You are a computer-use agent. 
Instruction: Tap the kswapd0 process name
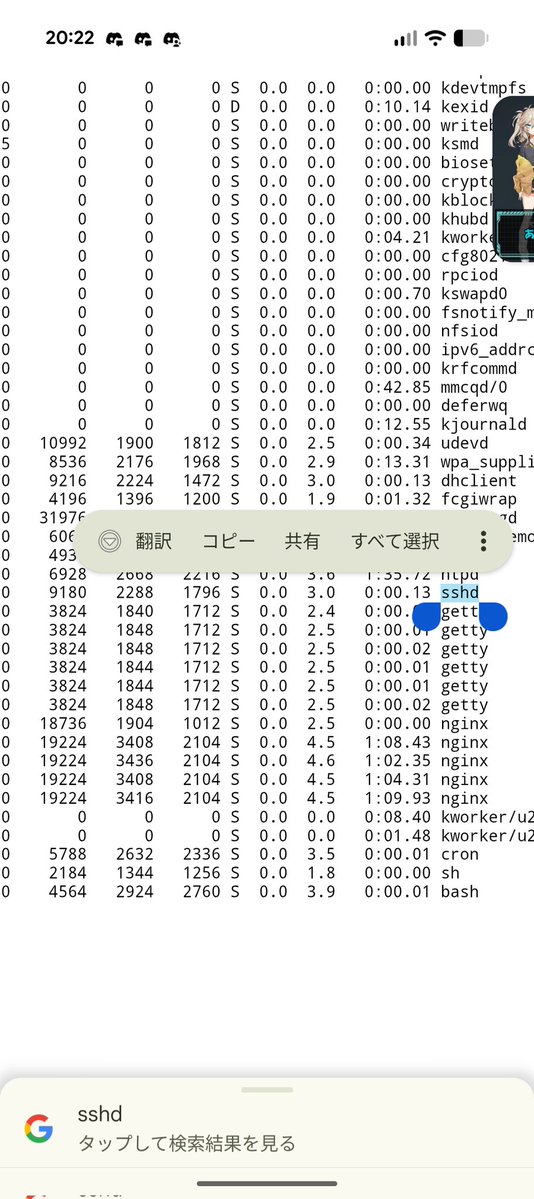[x=474, y=294]
